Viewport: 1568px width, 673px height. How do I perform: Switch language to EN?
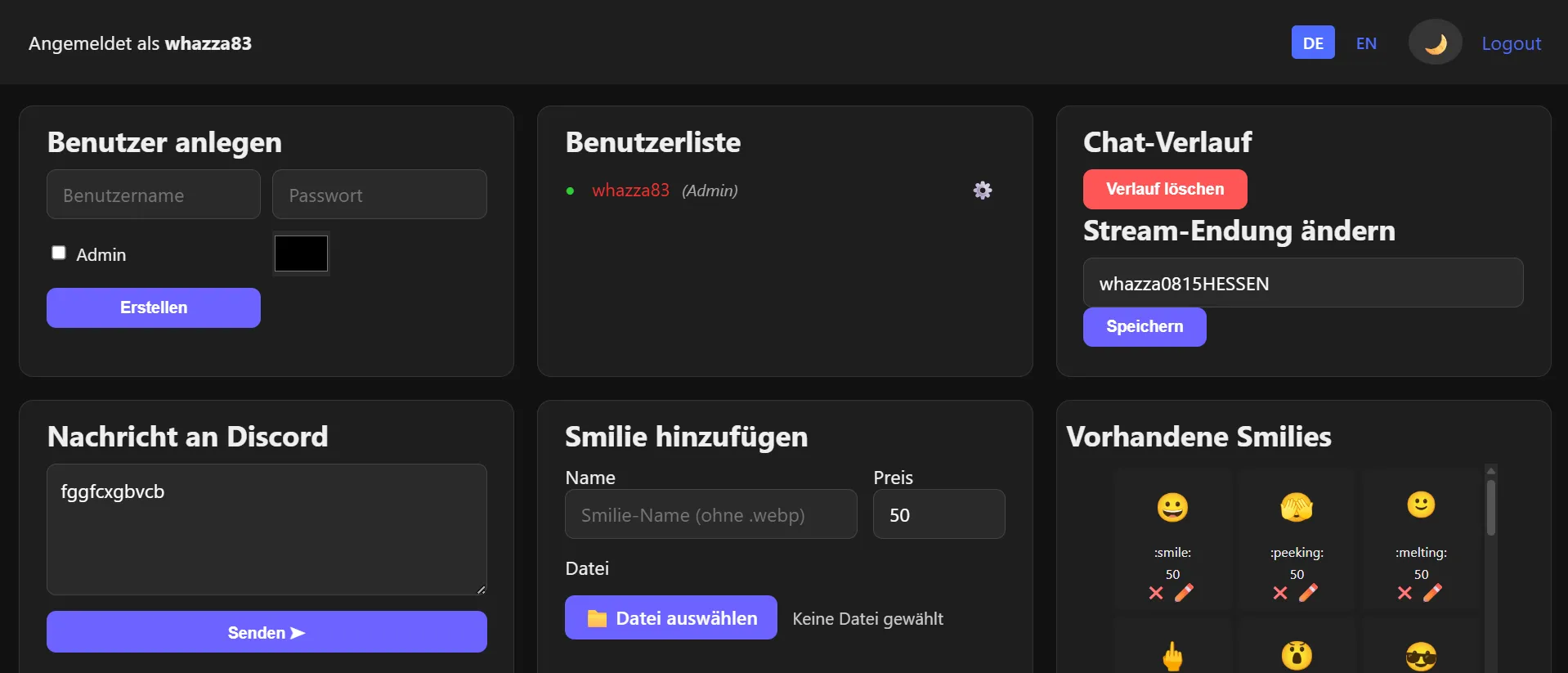point(1366,43)
